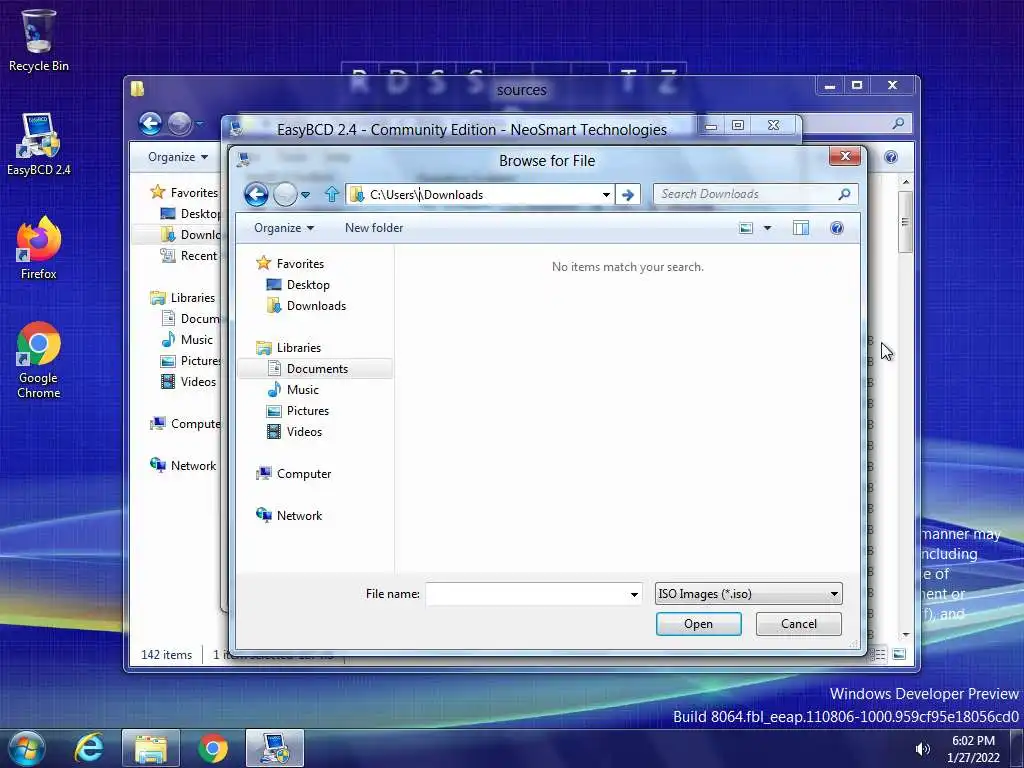Select Computer in dialog navigation pane
Image resolution: width=1024 pixels, height=768 pixels.
coord(294,473)
